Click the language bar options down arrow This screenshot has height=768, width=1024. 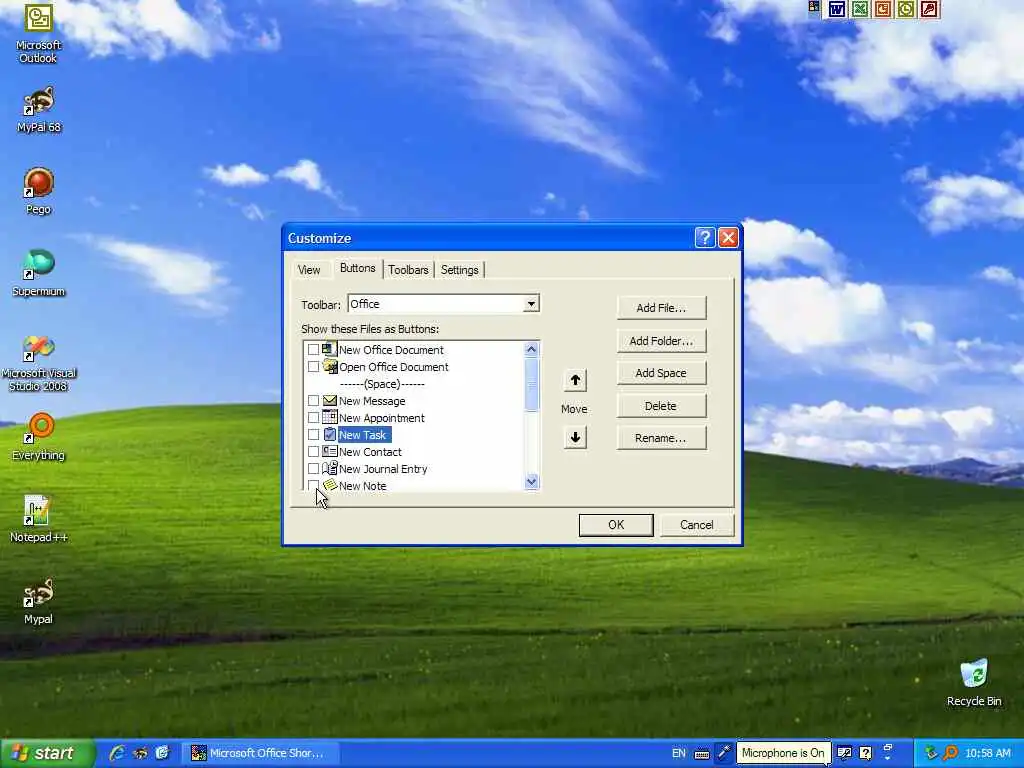[888, 758]
